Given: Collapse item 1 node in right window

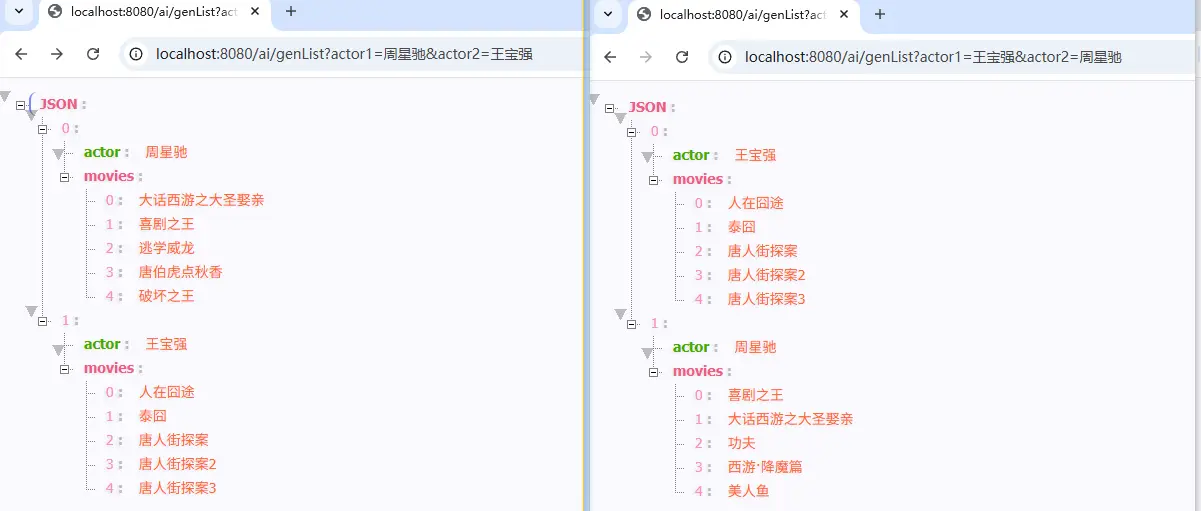Looking at the screenshot, I should pyautogui.click(x=631, y=324).
